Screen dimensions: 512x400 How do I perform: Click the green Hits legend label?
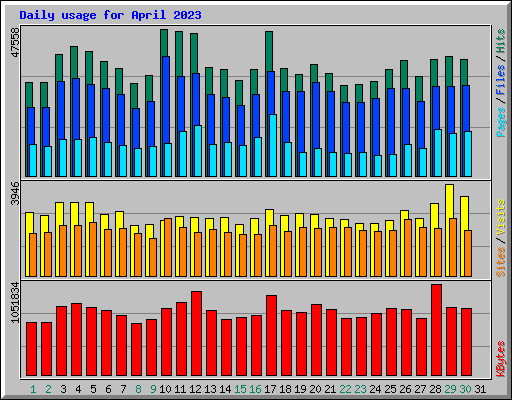click(501, 41)
